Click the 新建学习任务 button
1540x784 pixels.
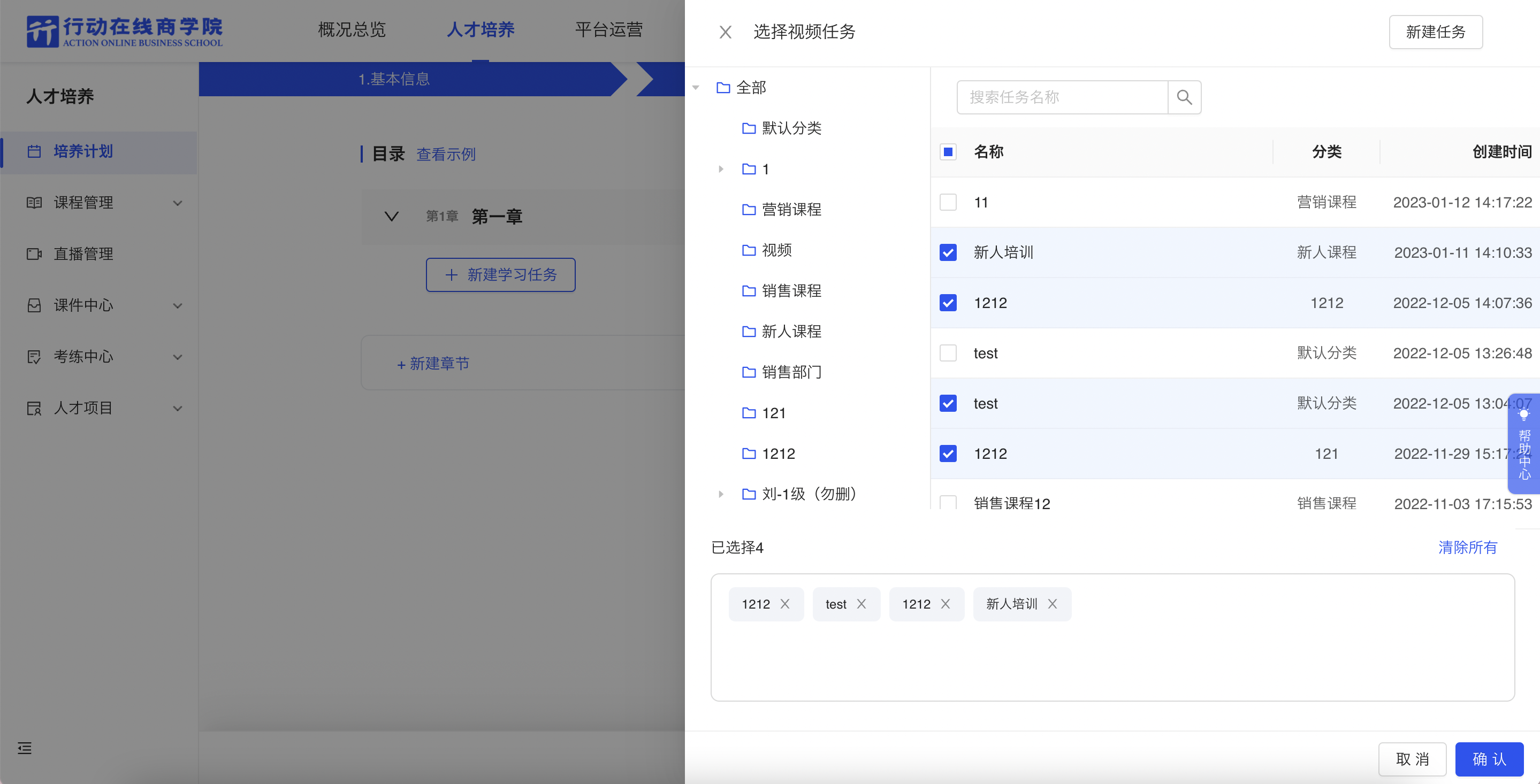[x=500, y=275]
